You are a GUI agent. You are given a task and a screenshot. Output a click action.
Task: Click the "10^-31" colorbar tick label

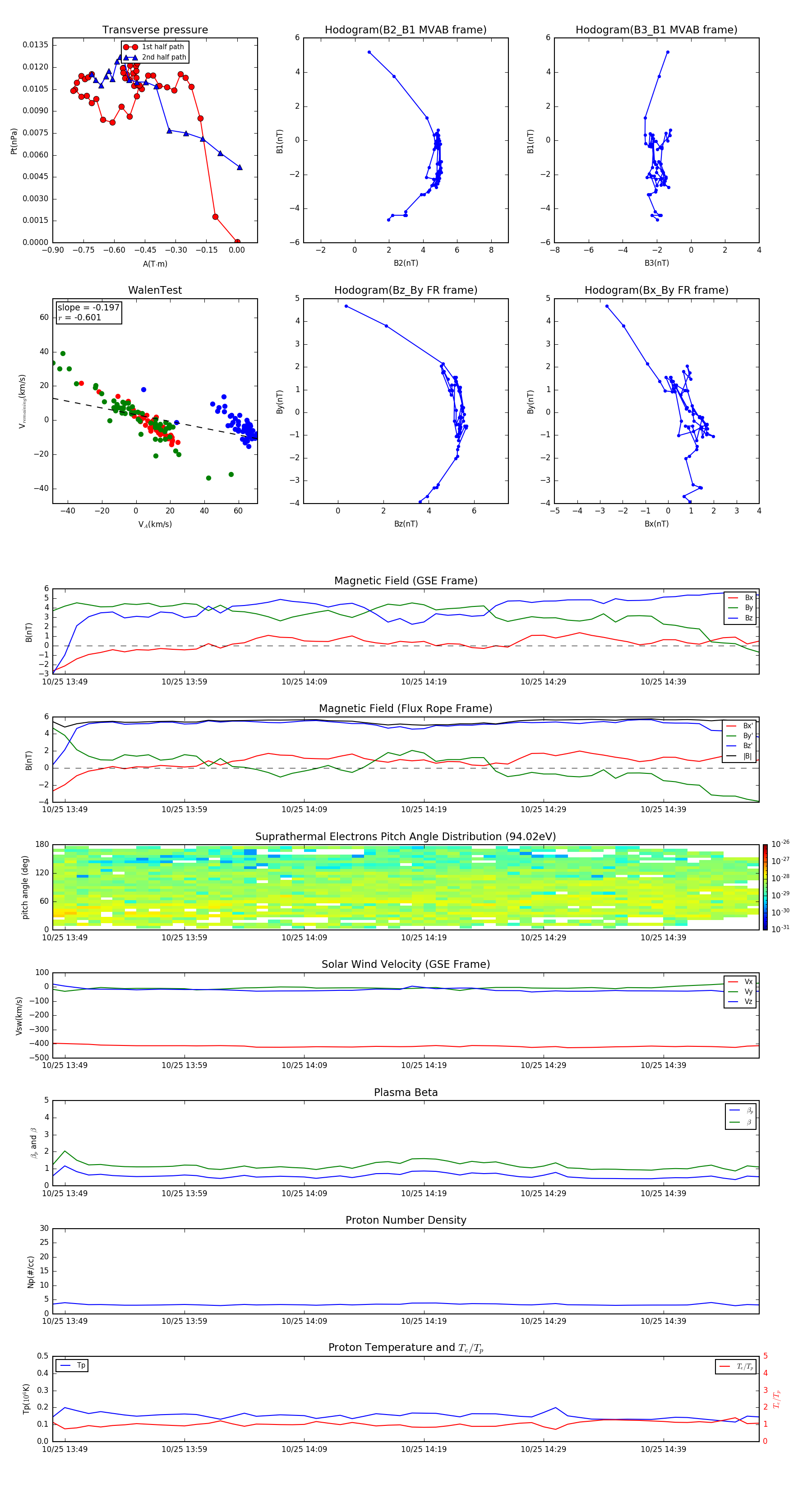pos(781,929)
